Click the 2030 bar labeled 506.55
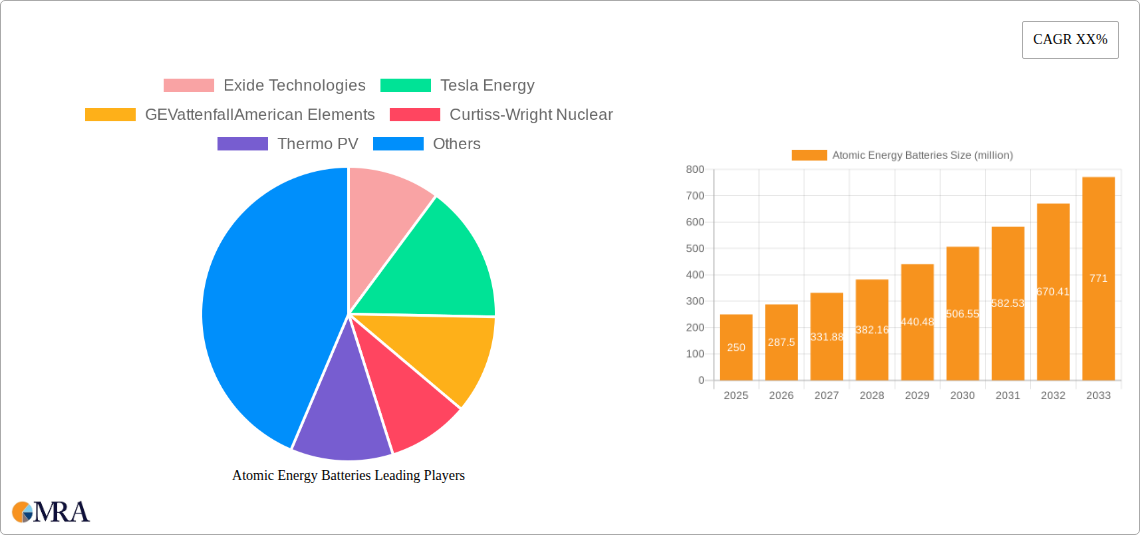Image resolution: width=1140 pixels, height=535 pixels. pos(963,313)
